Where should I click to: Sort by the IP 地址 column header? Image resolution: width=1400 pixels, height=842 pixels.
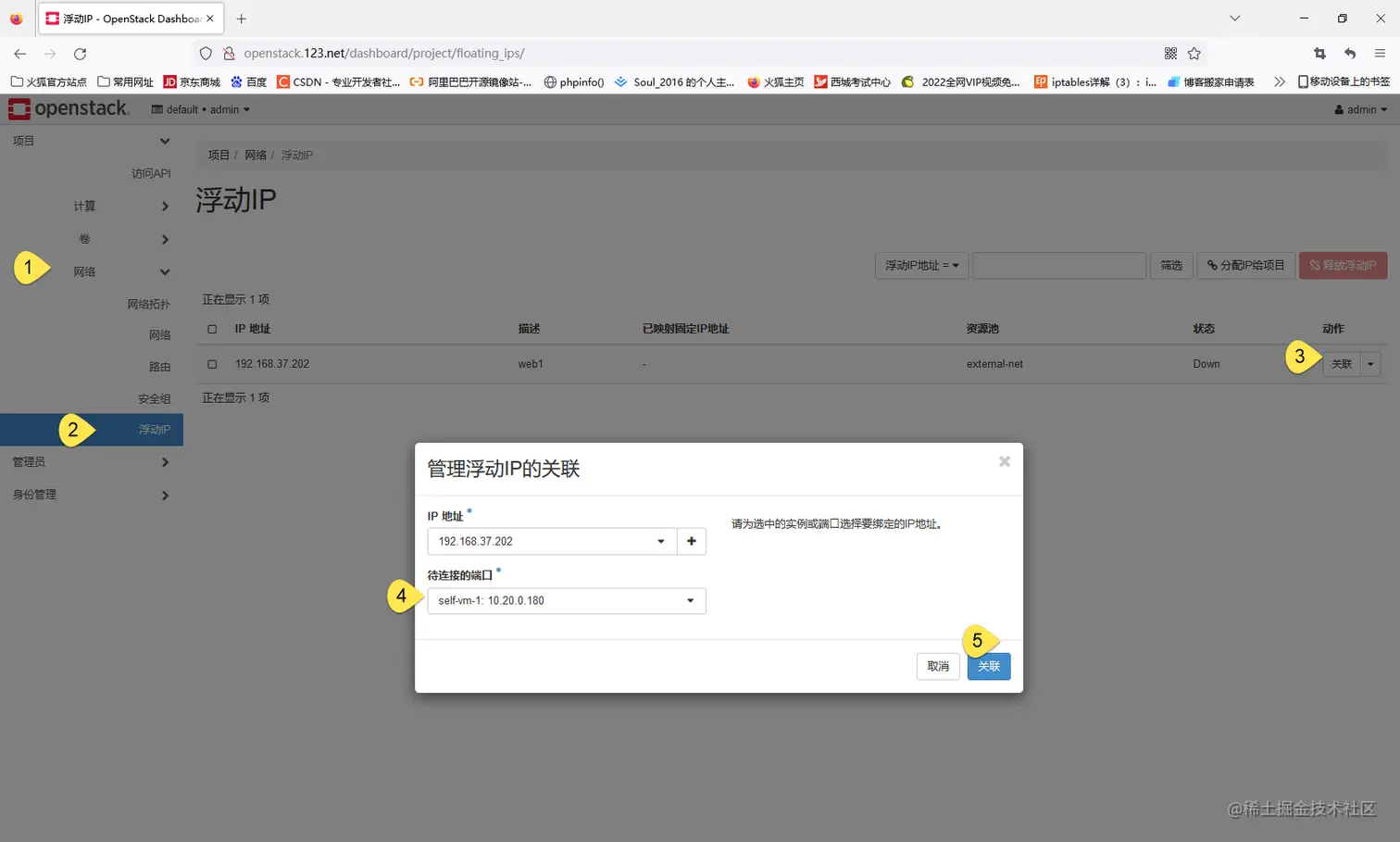tap(253, 329)
